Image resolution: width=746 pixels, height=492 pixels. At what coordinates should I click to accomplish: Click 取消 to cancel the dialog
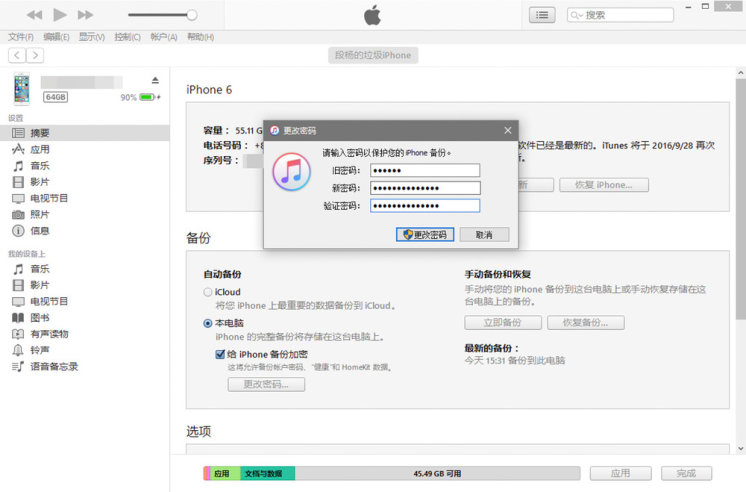484,235
